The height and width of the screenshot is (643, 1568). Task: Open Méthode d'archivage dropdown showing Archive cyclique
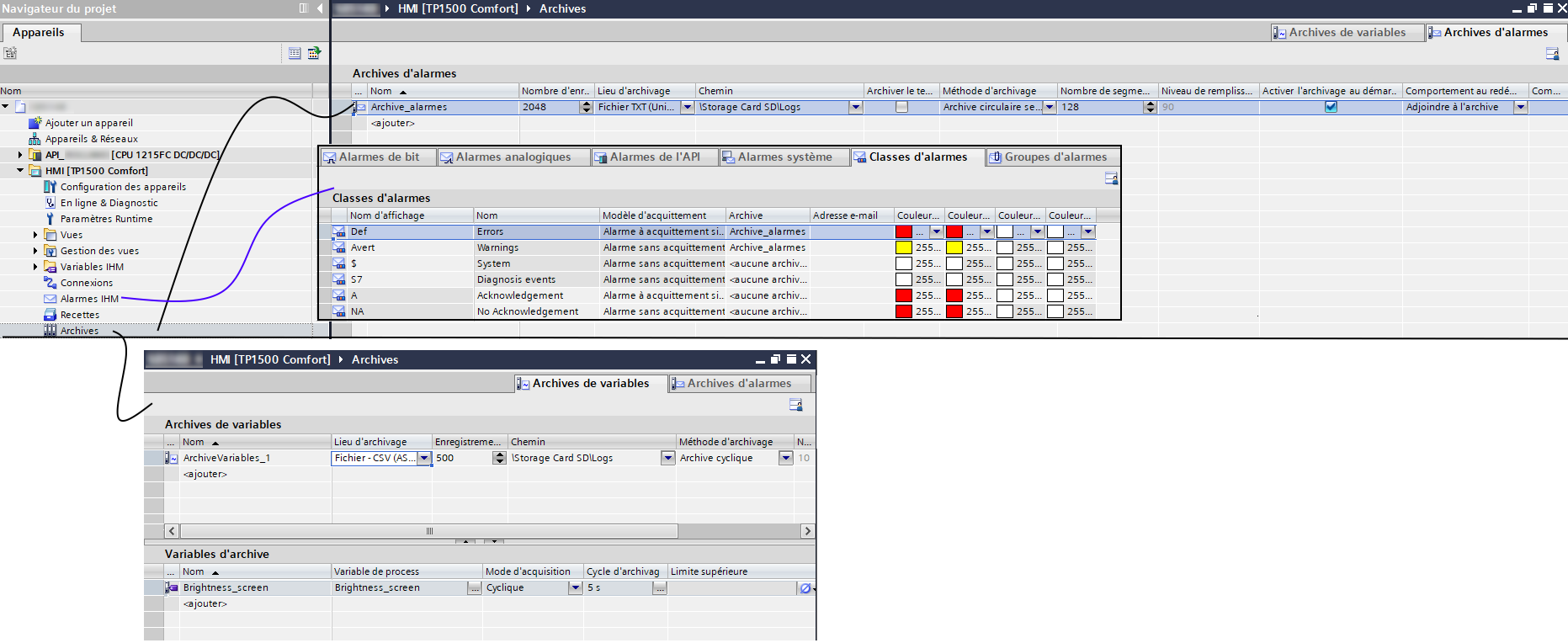(x=785, y=458)
